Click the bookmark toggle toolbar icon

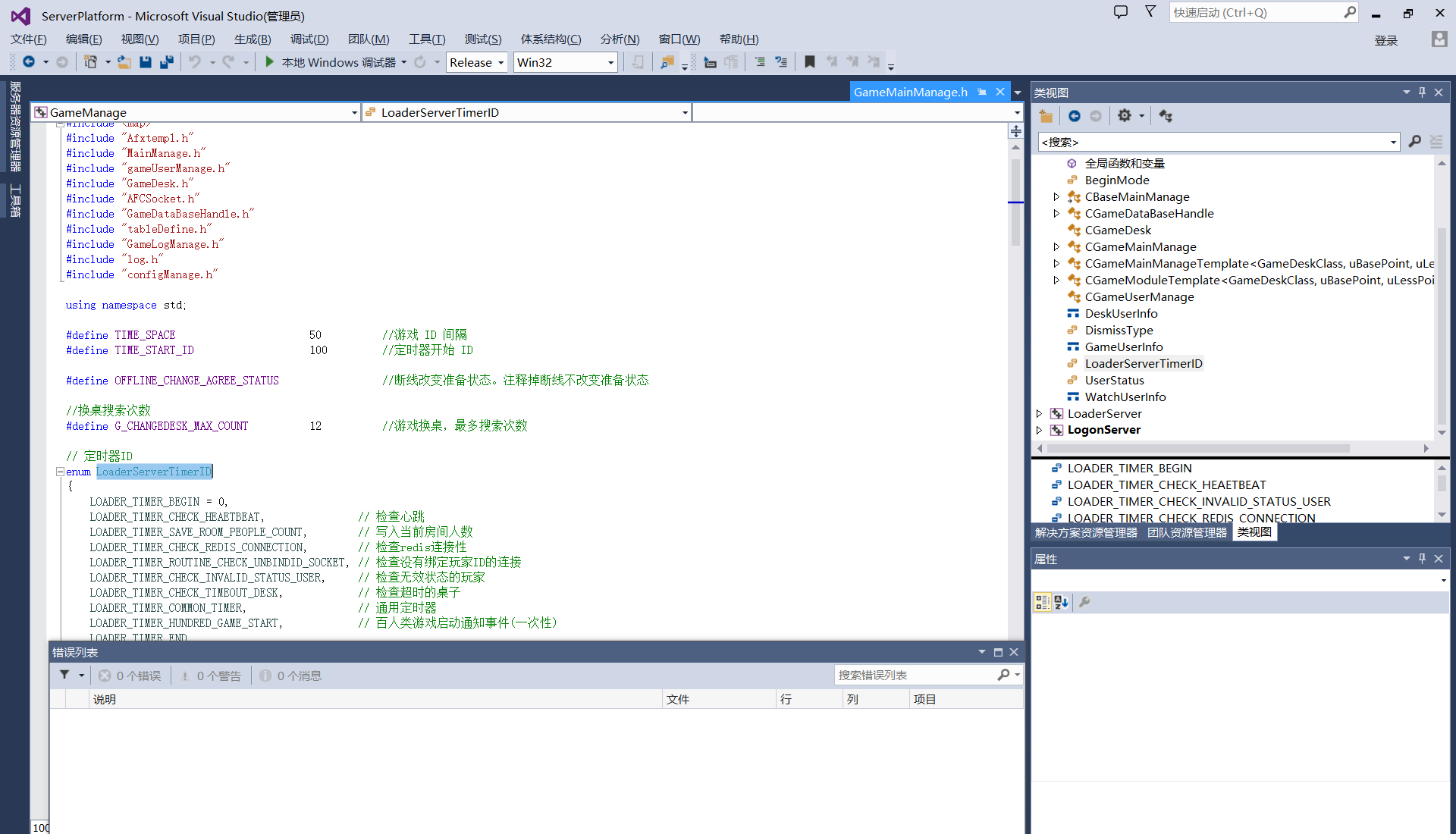point(810,62)
